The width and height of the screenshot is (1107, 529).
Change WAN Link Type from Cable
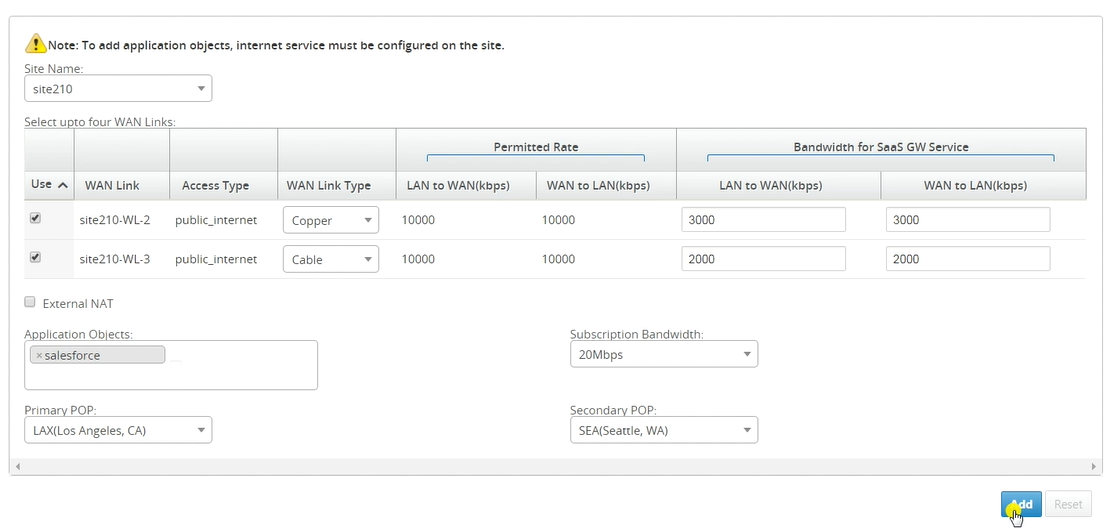(x=330, y=259)
